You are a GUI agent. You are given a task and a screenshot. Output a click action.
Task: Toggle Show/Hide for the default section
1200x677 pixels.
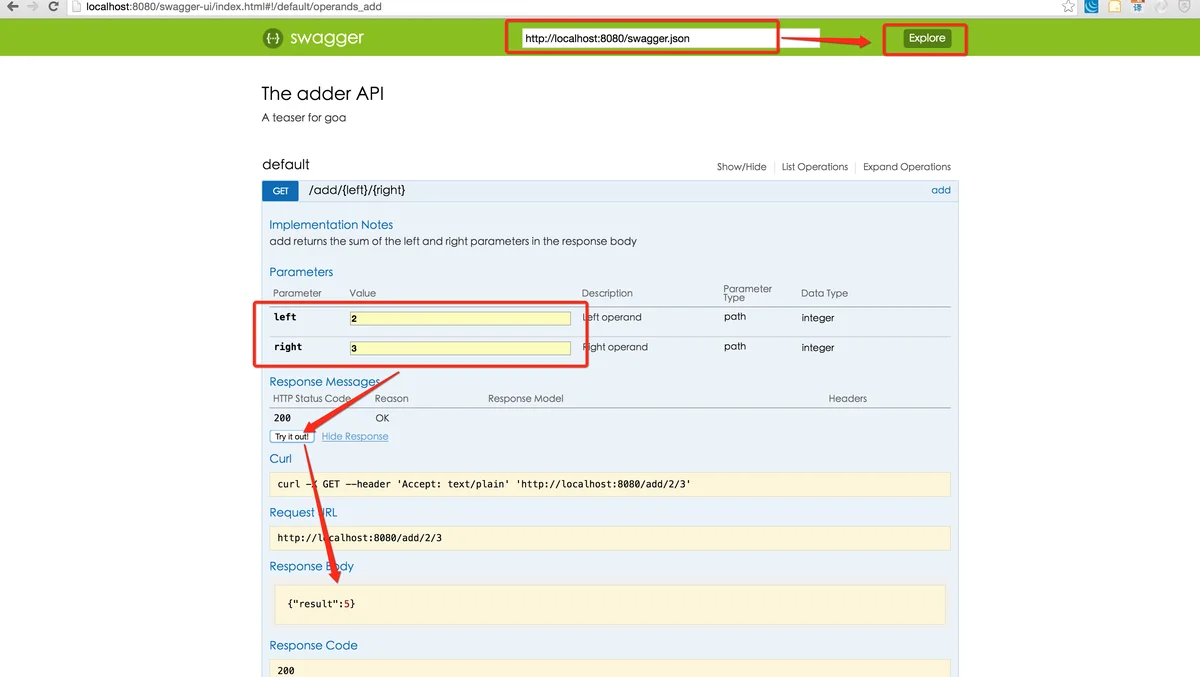[x=741, y=167]
